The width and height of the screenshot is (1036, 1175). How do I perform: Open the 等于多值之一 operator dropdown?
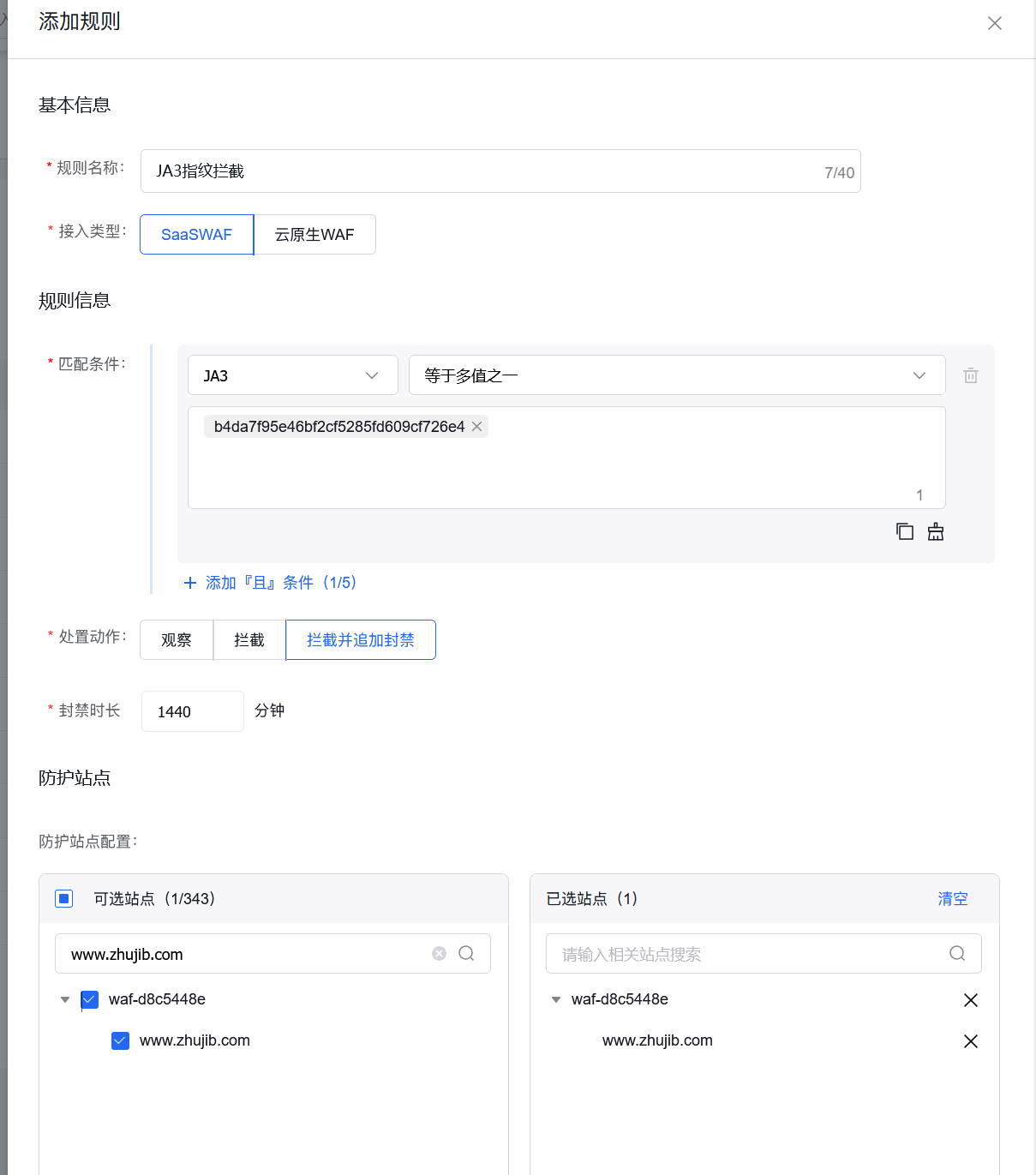coord(677,375)
